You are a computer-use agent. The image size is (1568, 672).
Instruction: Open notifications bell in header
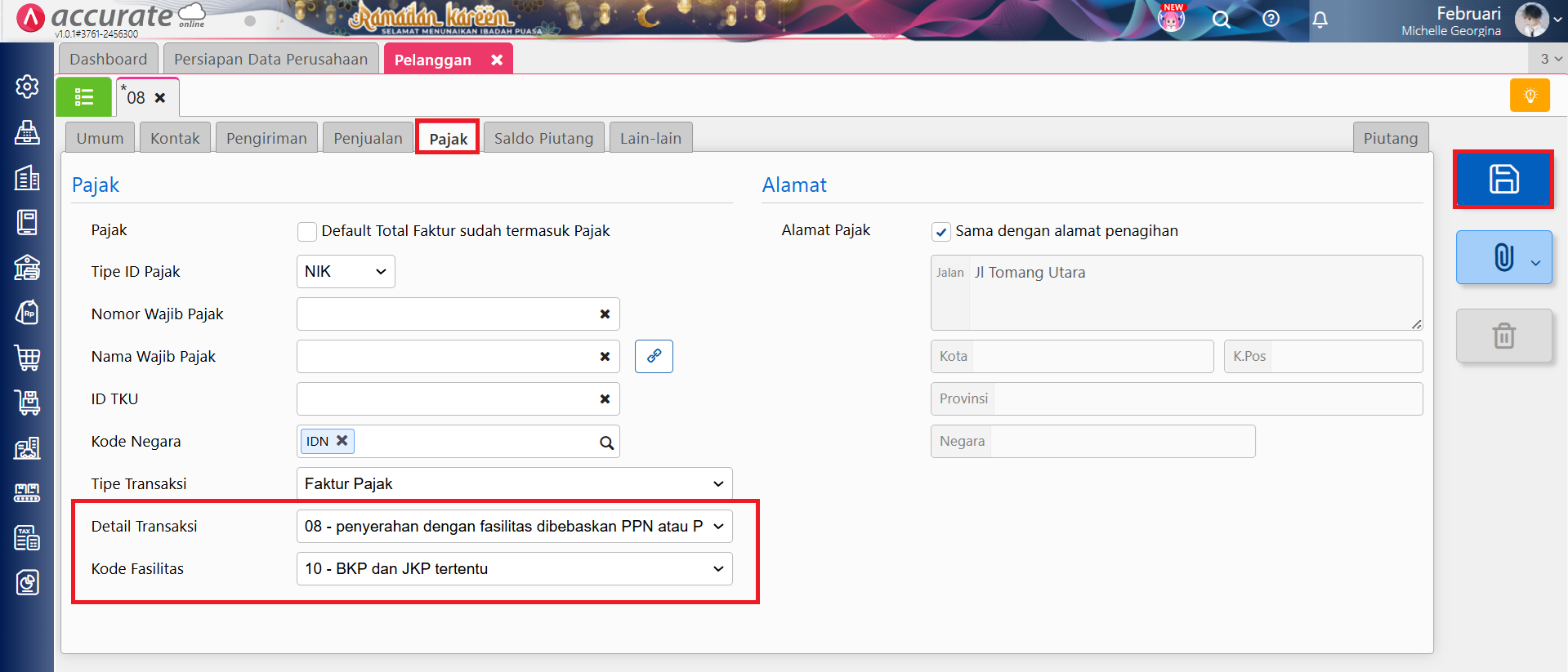1320,20
